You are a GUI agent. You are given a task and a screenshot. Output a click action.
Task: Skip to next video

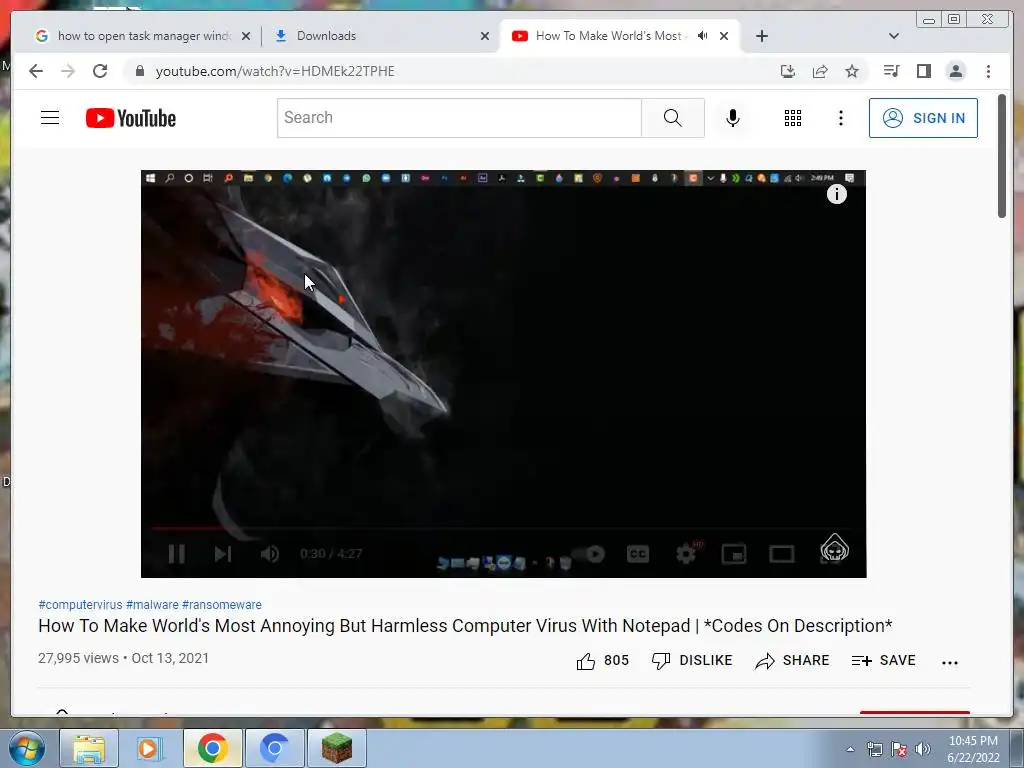click(x=223, y=554)
